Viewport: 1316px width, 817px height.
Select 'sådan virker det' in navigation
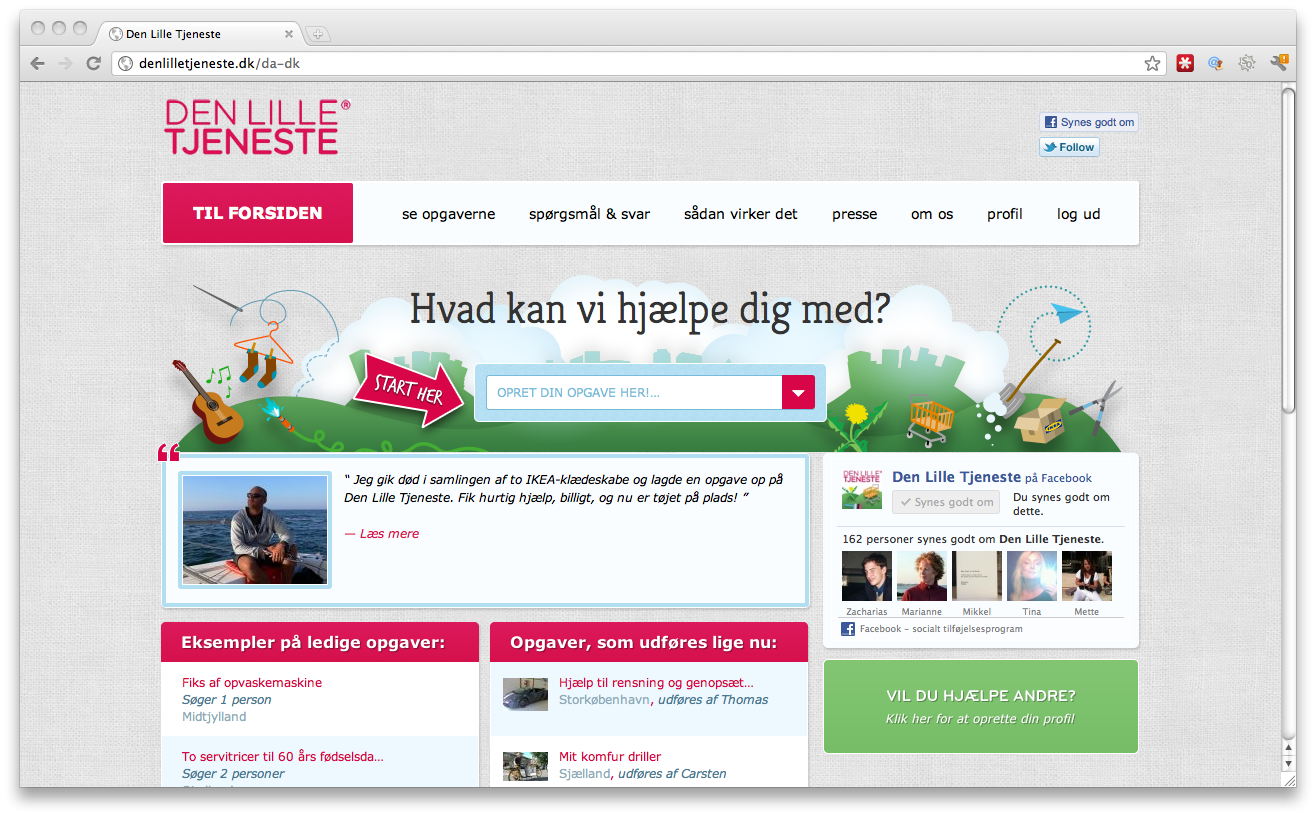740,214
